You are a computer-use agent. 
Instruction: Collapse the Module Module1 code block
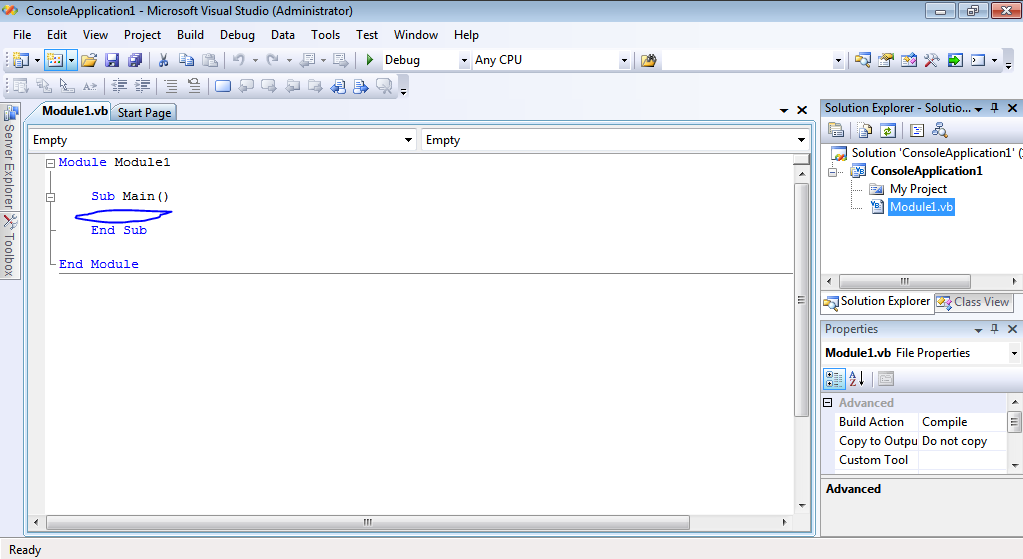pos(50,163)
